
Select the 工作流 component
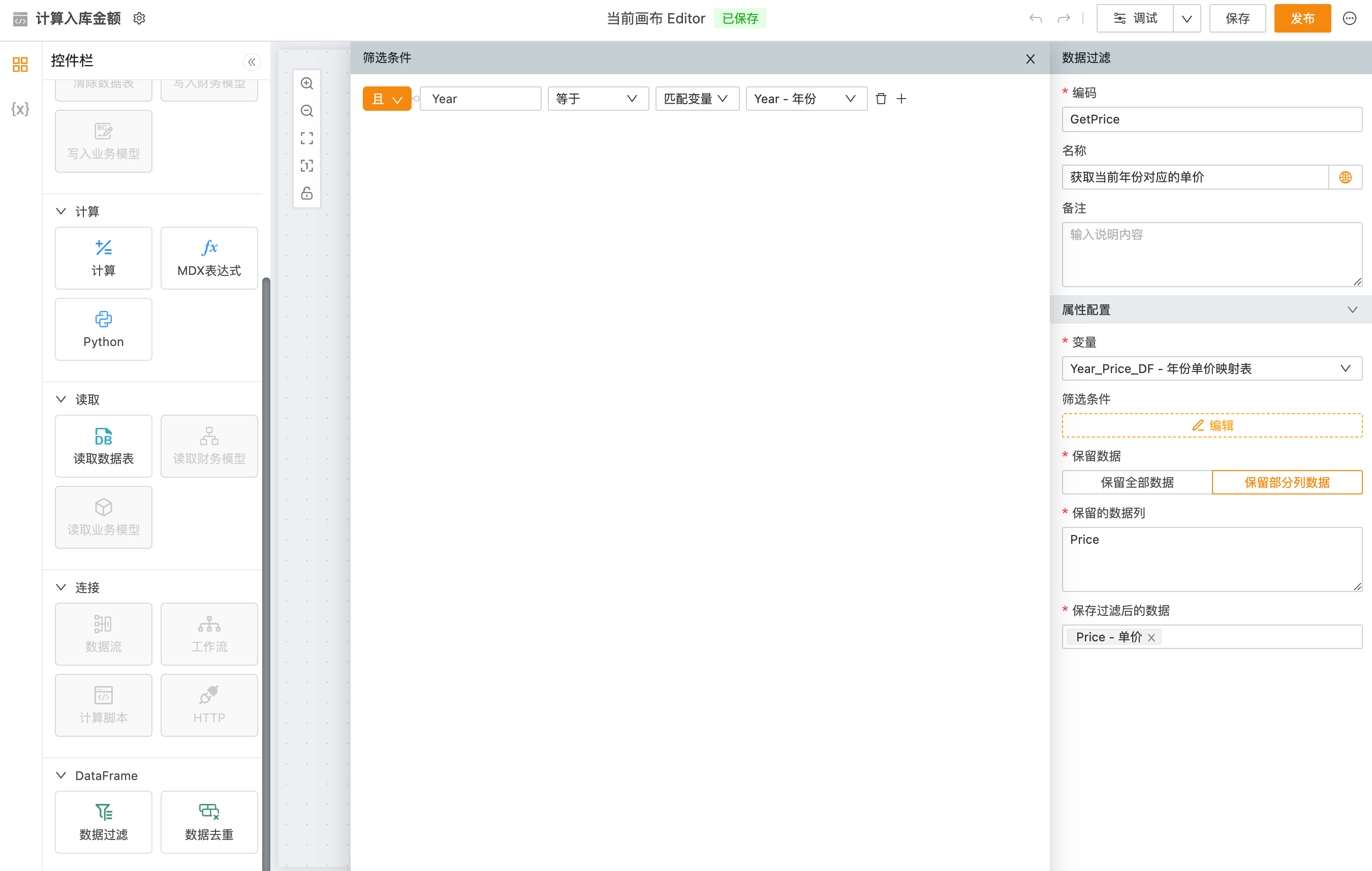(209, 634)
